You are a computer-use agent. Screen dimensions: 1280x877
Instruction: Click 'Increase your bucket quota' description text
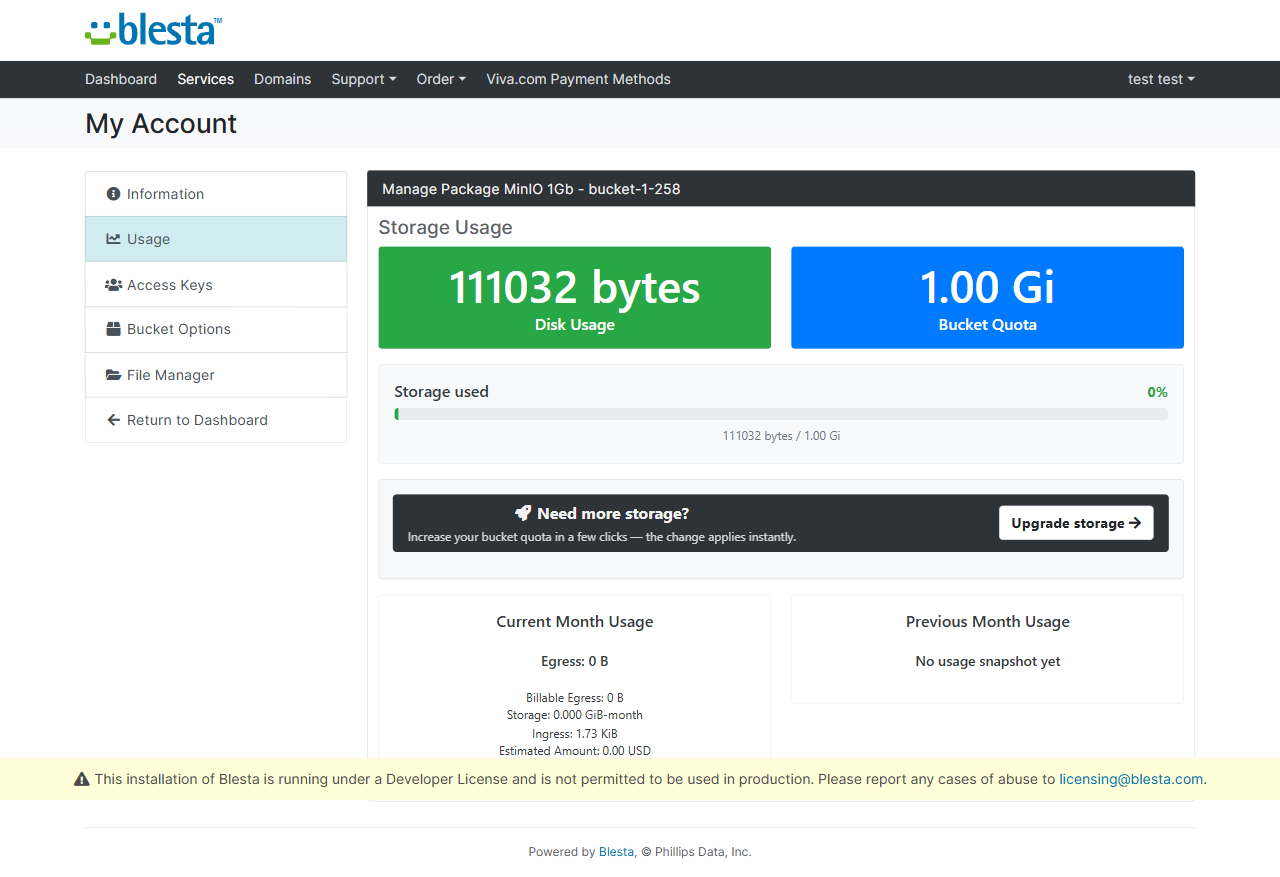(602, 537)
